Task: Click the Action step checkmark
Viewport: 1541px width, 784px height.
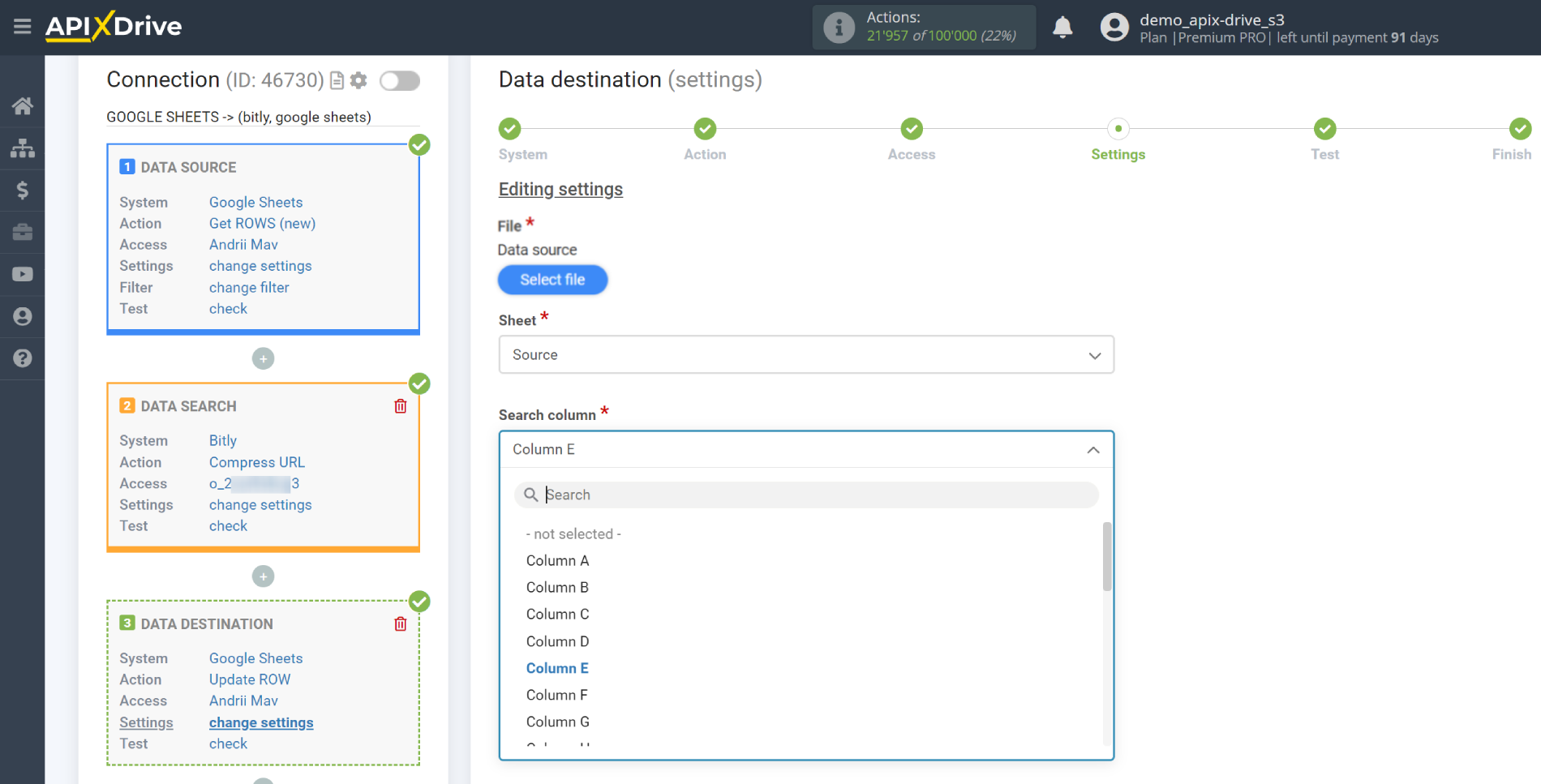Action: click(705, 129)
